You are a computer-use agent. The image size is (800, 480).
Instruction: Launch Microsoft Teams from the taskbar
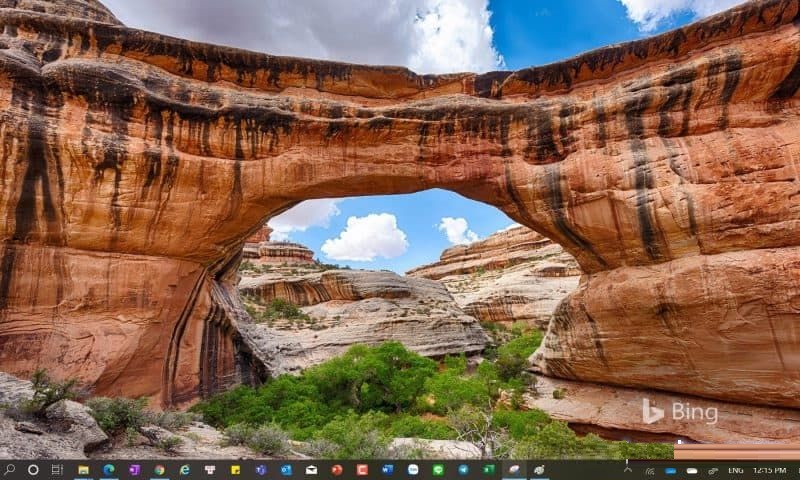click(261, 470)
